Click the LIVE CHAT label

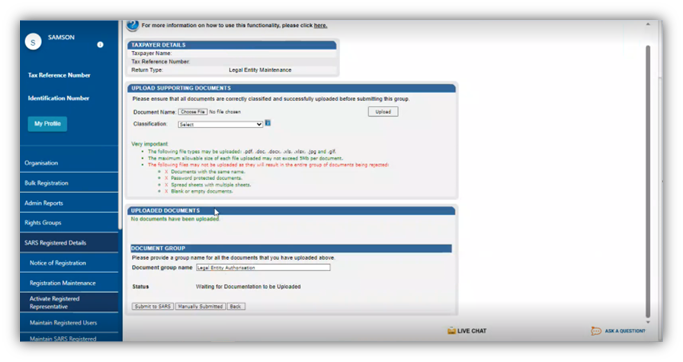coord(472,331)
